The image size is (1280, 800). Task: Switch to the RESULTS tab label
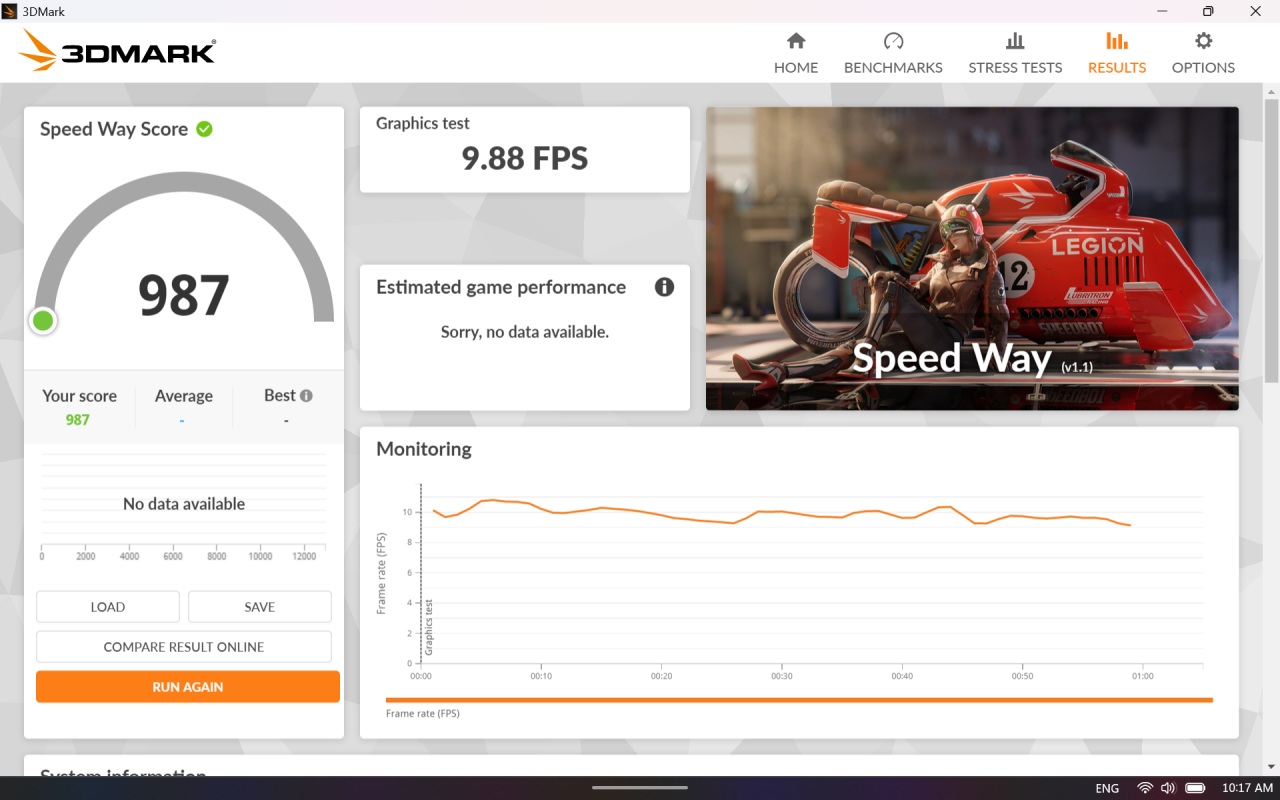pos(1117,67)
